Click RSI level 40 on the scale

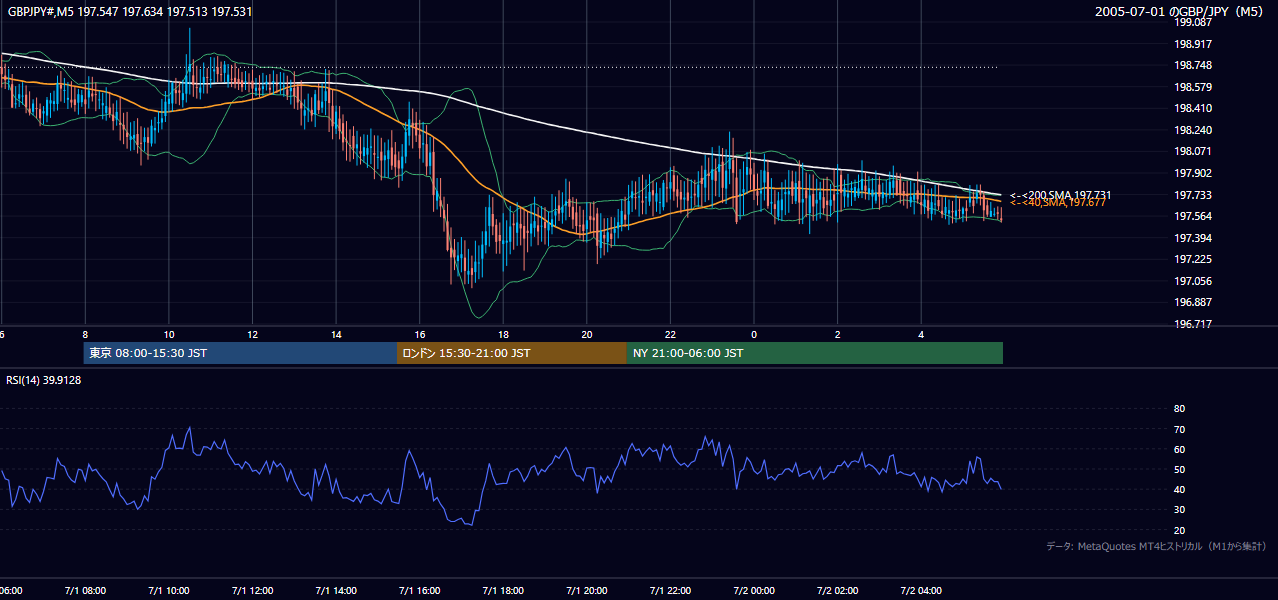1179,489
